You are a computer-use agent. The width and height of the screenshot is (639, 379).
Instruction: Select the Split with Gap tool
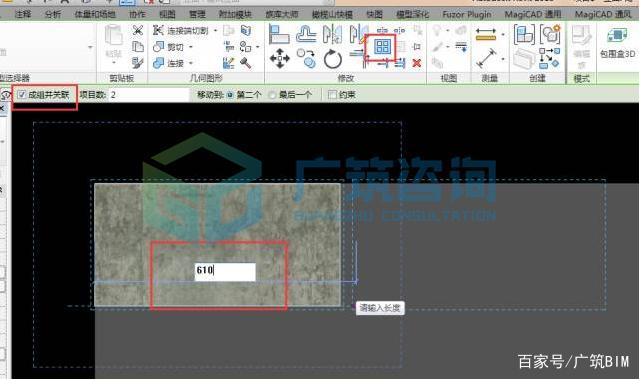click(399, 30)
